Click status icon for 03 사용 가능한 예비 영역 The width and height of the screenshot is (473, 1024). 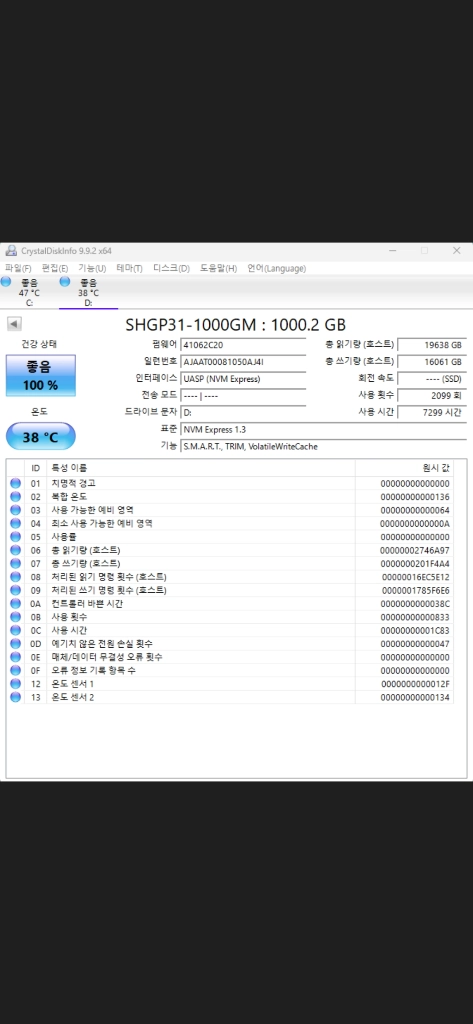[x=16, y=511]
